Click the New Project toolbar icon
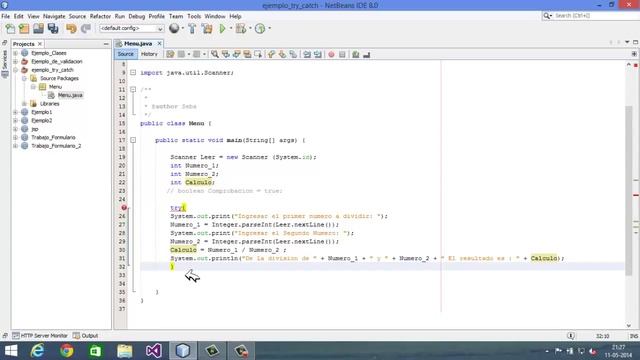 coord(24,29)
